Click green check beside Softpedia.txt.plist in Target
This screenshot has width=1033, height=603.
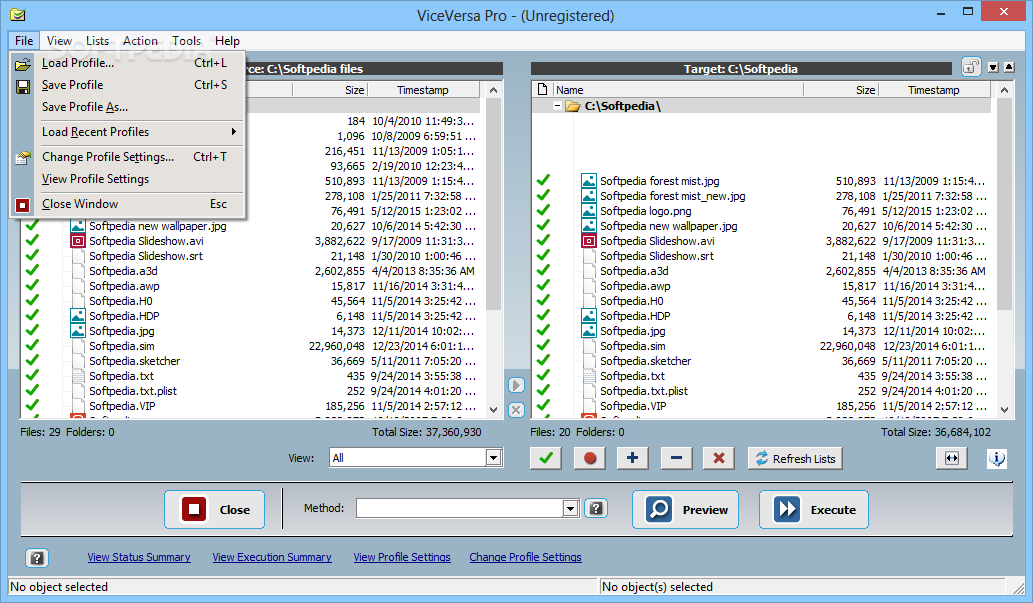pos(543,391)
